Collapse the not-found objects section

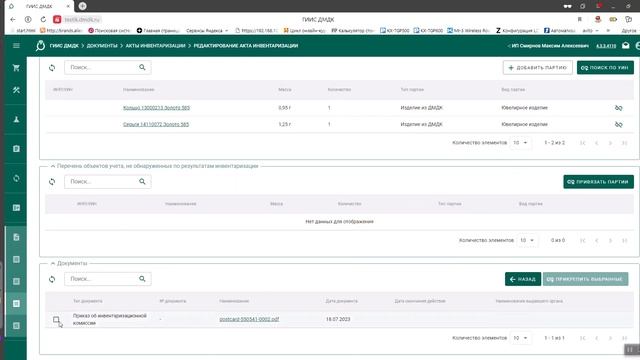click(x=53, y=166)
